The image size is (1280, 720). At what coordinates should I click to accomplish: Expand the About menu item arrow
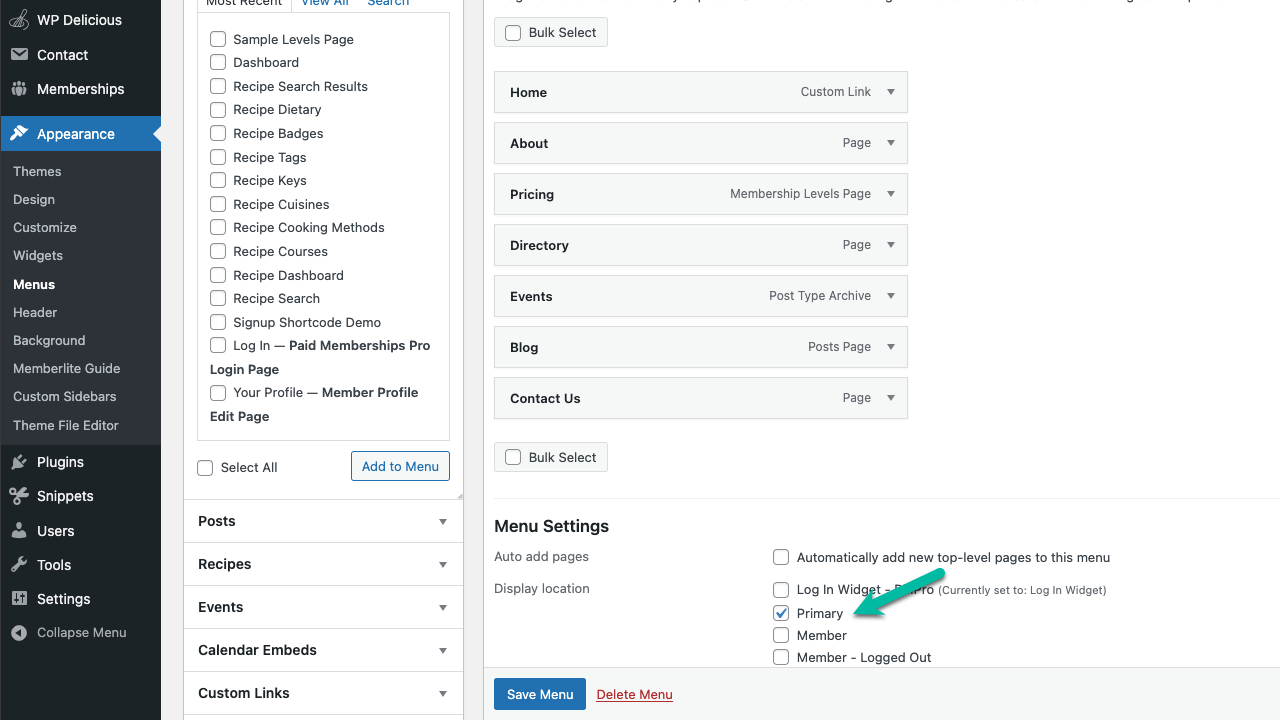coord(891,143)
